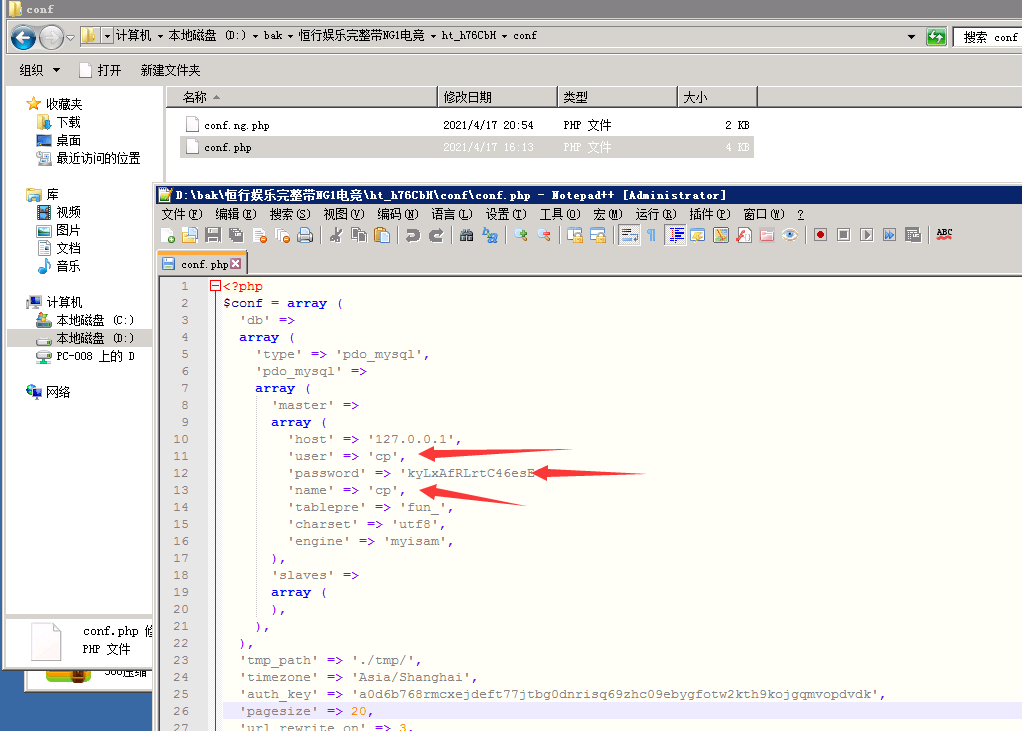Click the Save All toolbar icon
This screenshot has height=731, width=1022.
point(236,235)
